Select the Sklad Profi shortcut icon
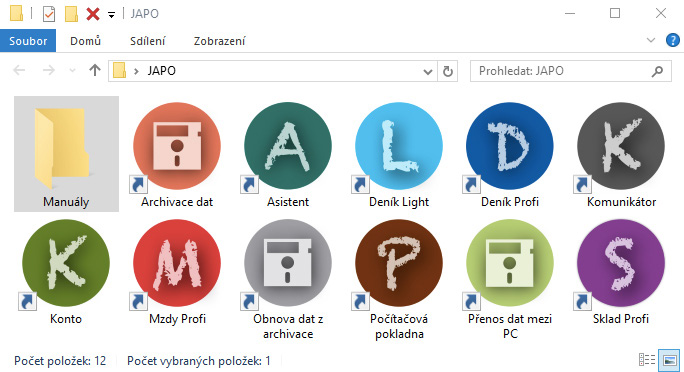The height and width of the screenshot is (372, 684). tap(621, 263)
